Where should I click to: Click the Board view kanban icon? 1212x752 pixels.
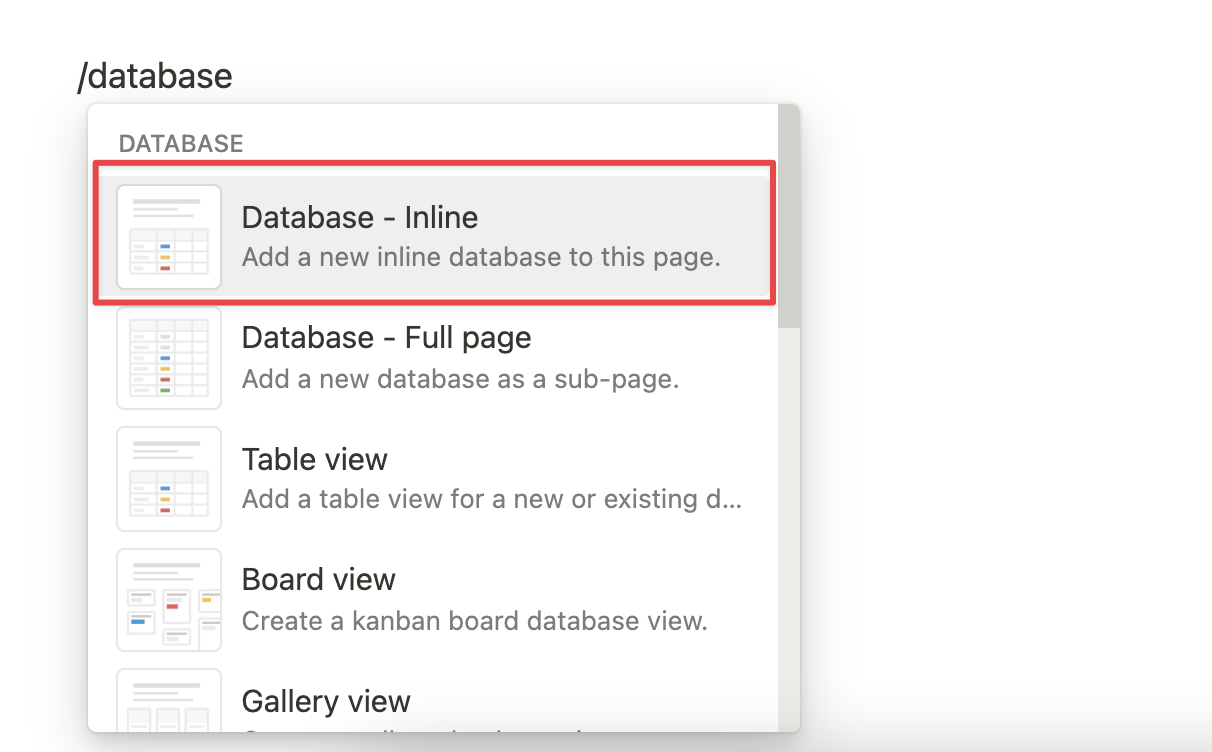(169, 600)
